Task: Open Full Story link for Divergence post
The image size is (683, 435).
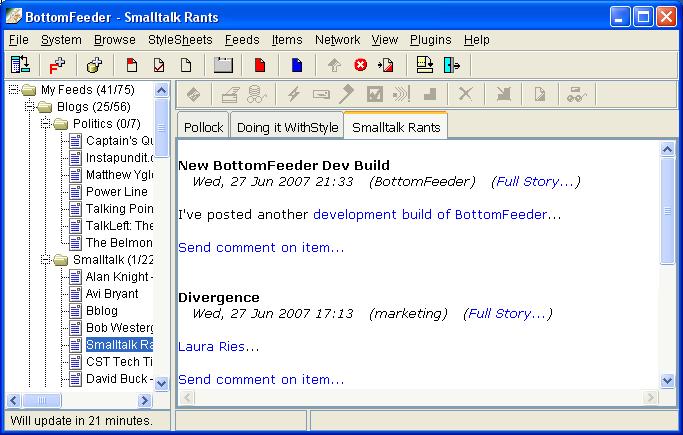Action: [508, 314]
